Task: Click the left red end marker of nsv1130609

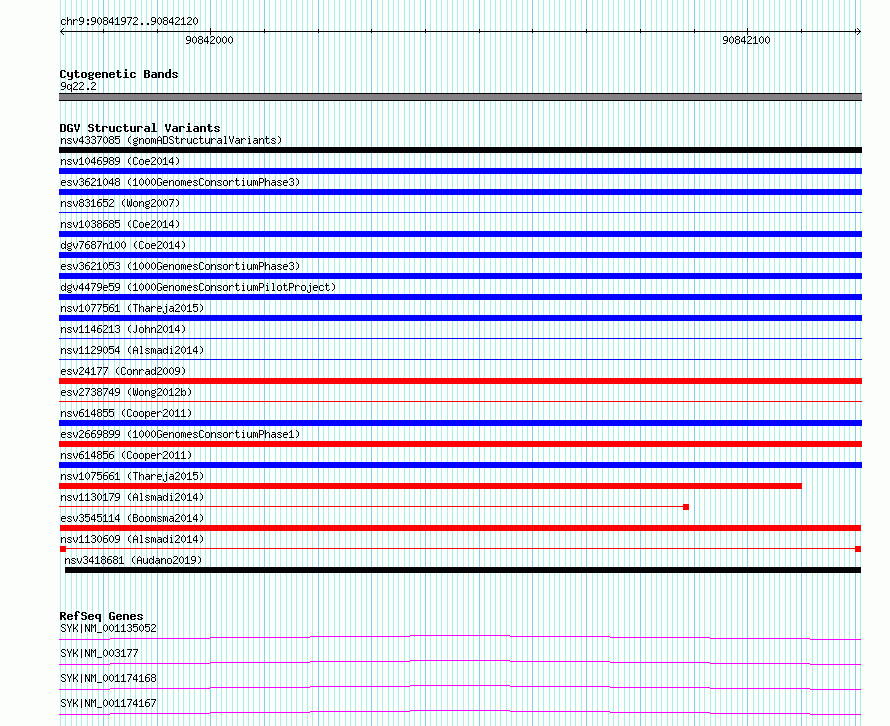Action: tap(63, 549)
